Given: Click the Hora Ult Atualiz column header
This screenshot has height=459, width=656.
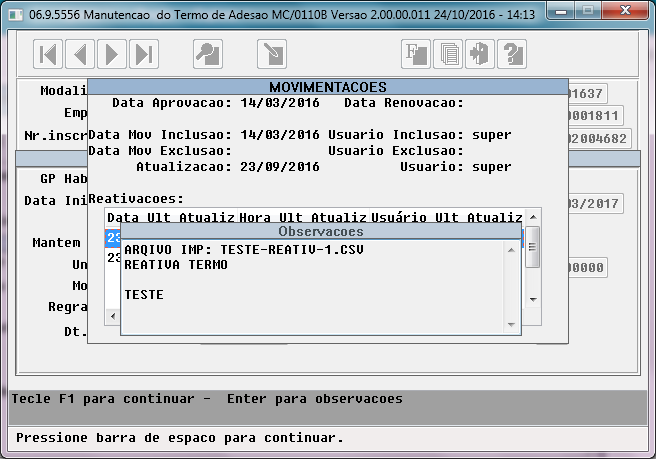Looking at the screenshot, I should tap(303, 217).
